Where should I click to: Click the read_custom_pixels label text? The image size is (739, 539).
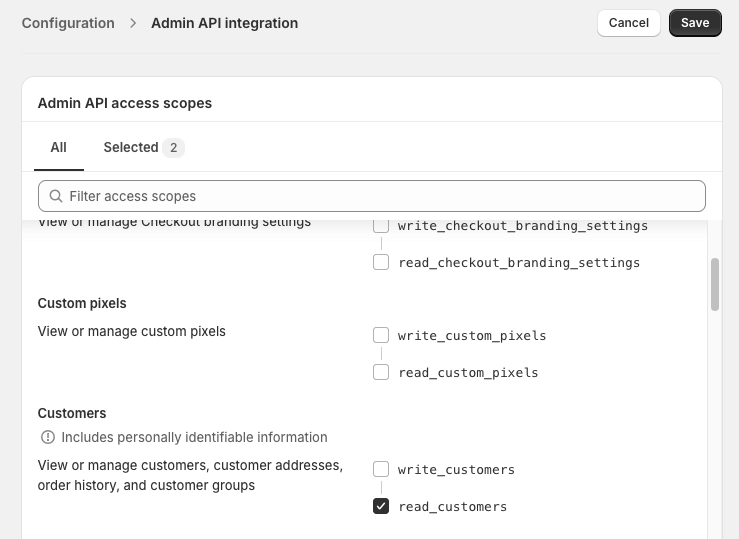[468, 373]
